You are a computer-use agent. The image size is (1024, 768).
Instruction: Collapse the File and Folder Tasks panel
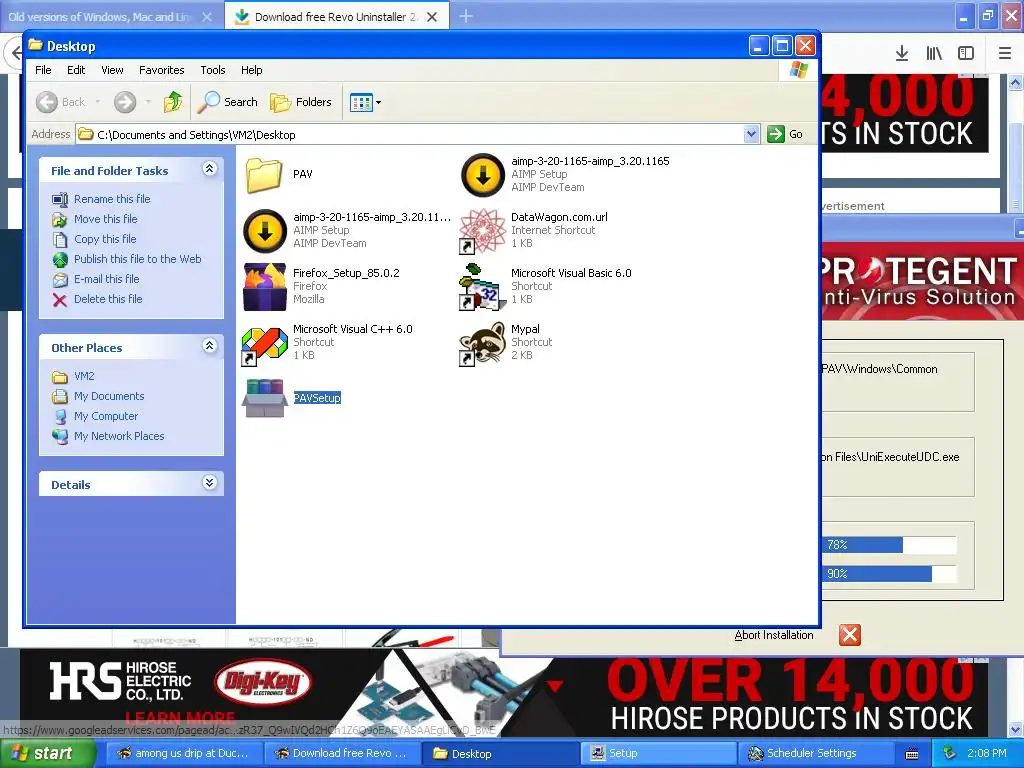tap(209, 169)
